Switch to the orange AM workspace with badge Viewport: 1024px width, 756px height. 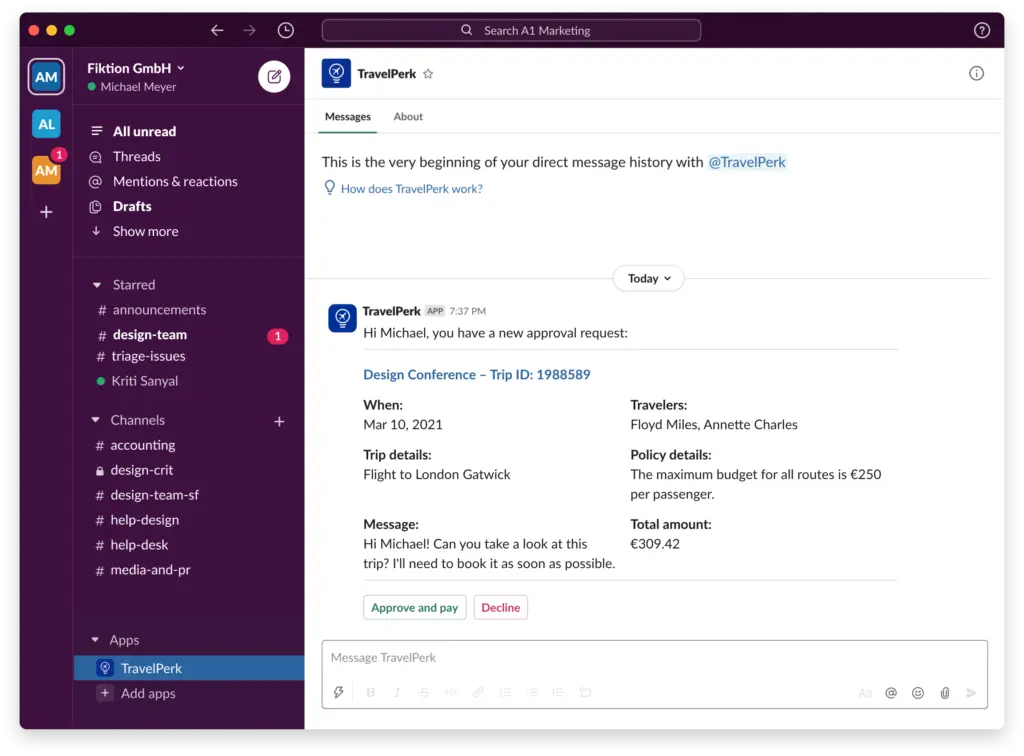click(46, 170)
